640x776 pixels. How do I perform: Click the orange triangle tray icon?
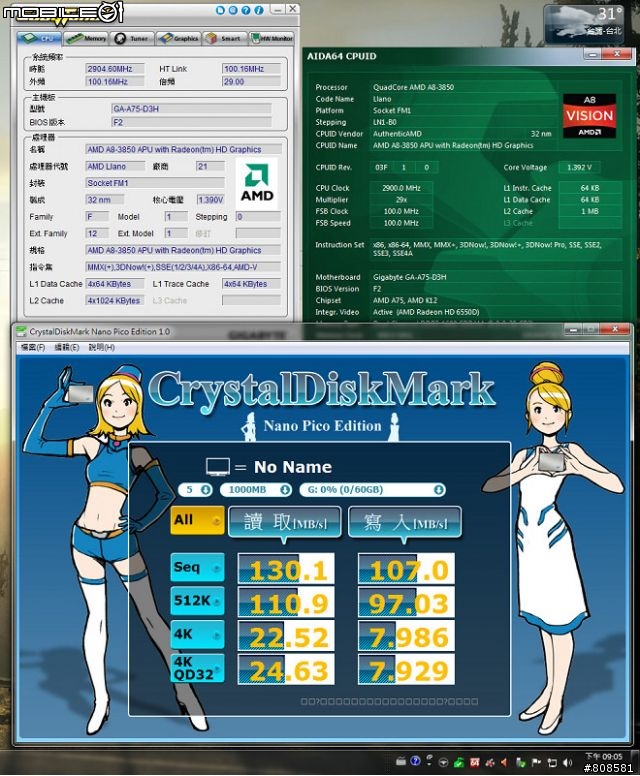pos(504,762)
